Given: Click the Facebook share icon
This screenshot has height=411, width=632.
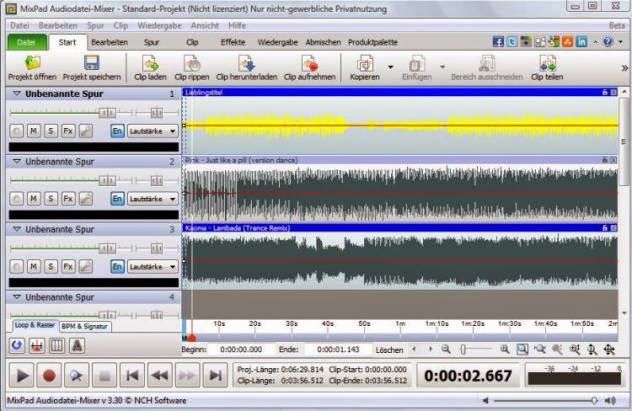Looking at the screenshot, I should (498, 42).
